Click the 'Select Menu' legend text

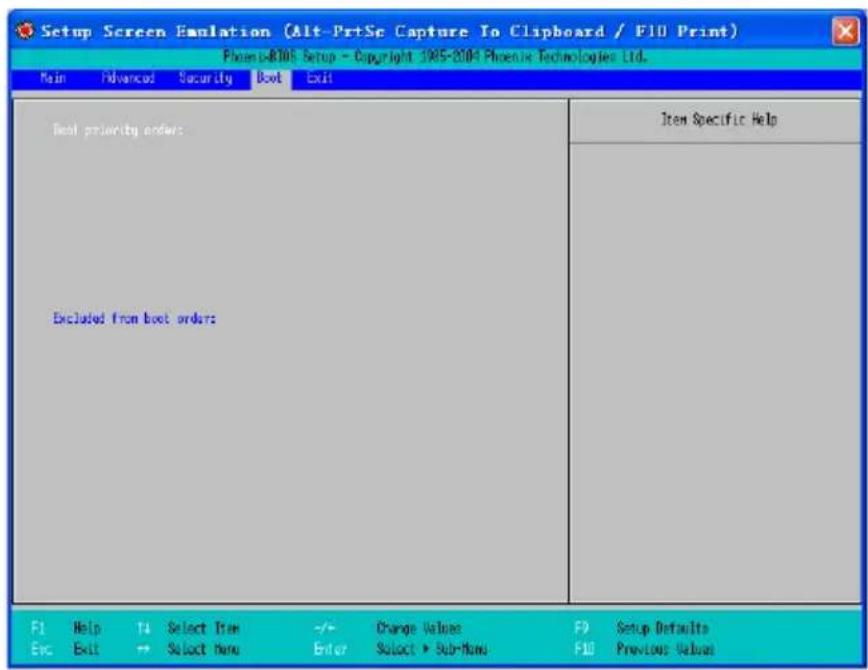(x=203, y=648)
